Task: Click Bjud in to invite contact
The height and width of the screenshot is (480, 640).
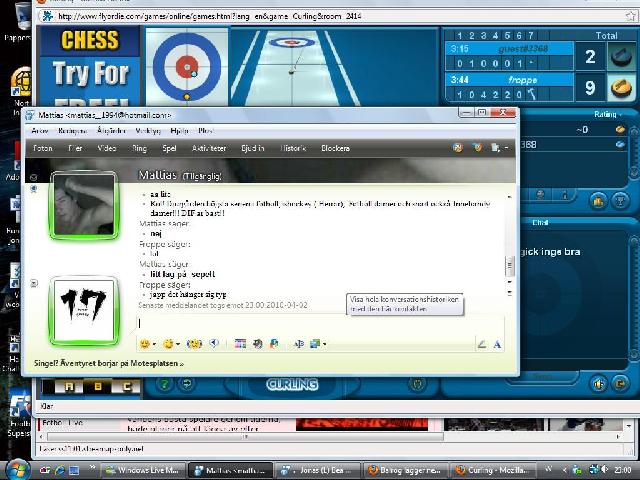Action: click(253, 148)
